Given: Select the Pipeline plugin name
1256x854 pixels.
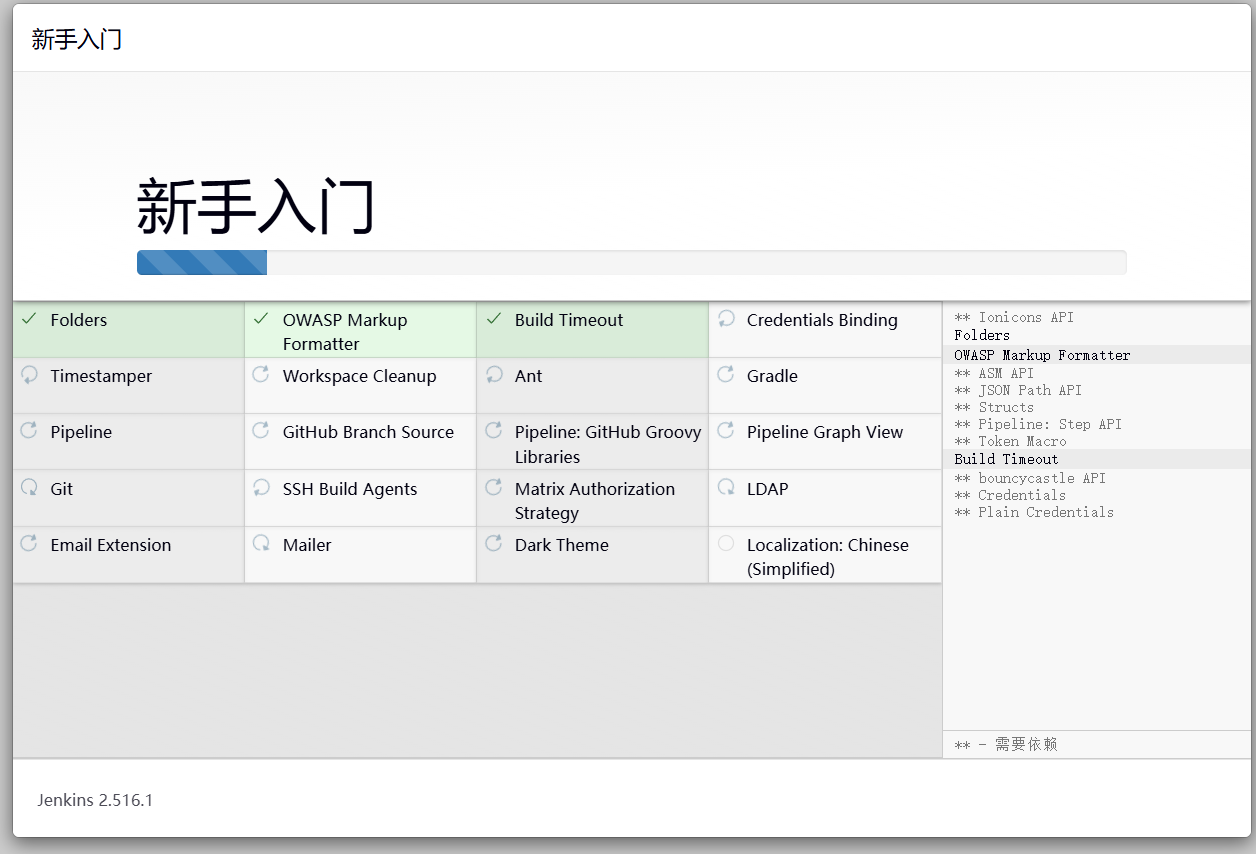Looking at the screenshot, I should click(81, 432).
